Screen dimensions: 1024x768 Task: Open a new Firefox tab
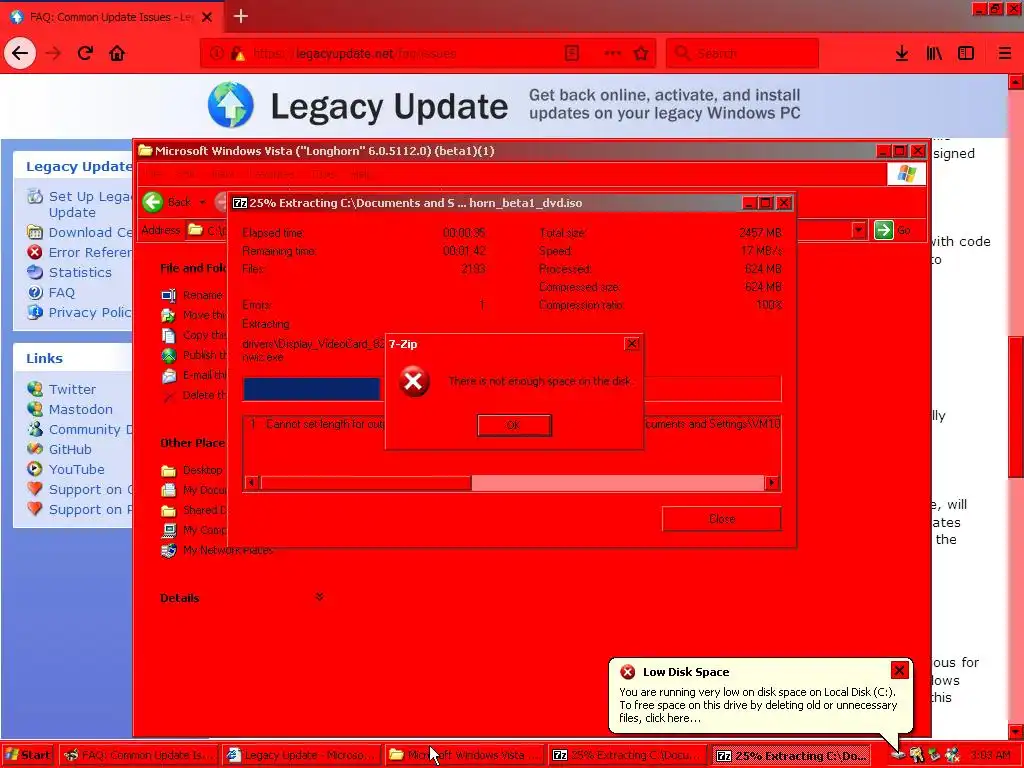coord(240,16)
